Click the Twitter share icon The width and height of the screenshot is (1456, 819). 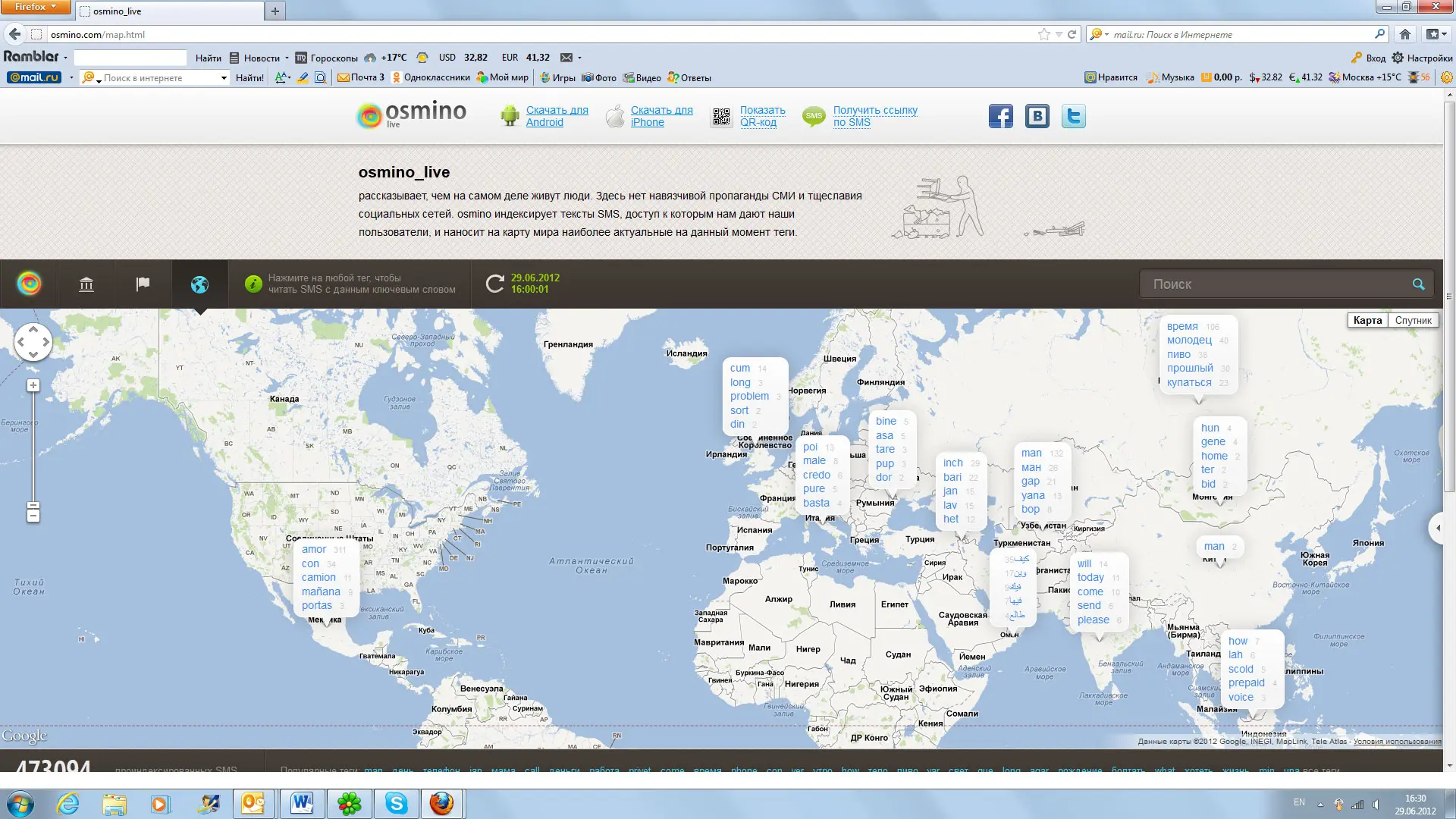click(1073, 116)
